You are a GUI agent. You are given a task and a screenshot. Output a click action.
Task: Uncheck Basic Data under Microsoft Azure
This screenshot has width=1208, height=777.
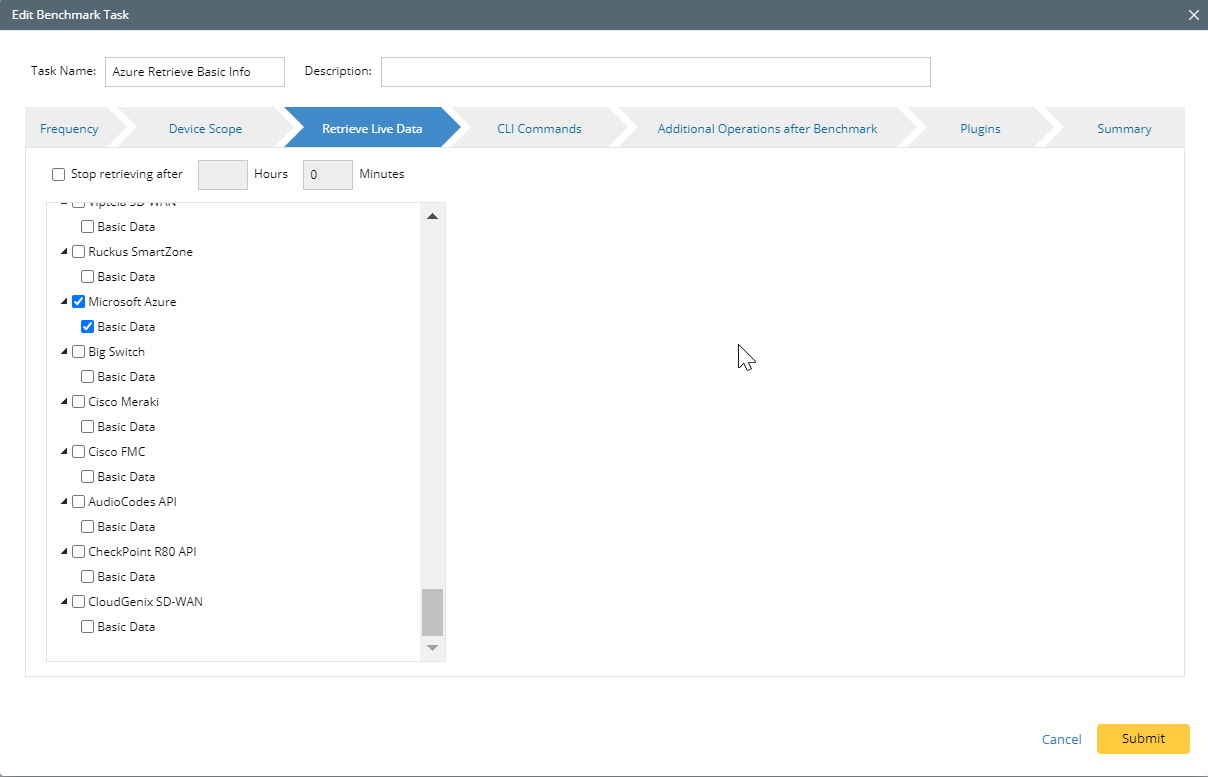[x=87, y=326]
